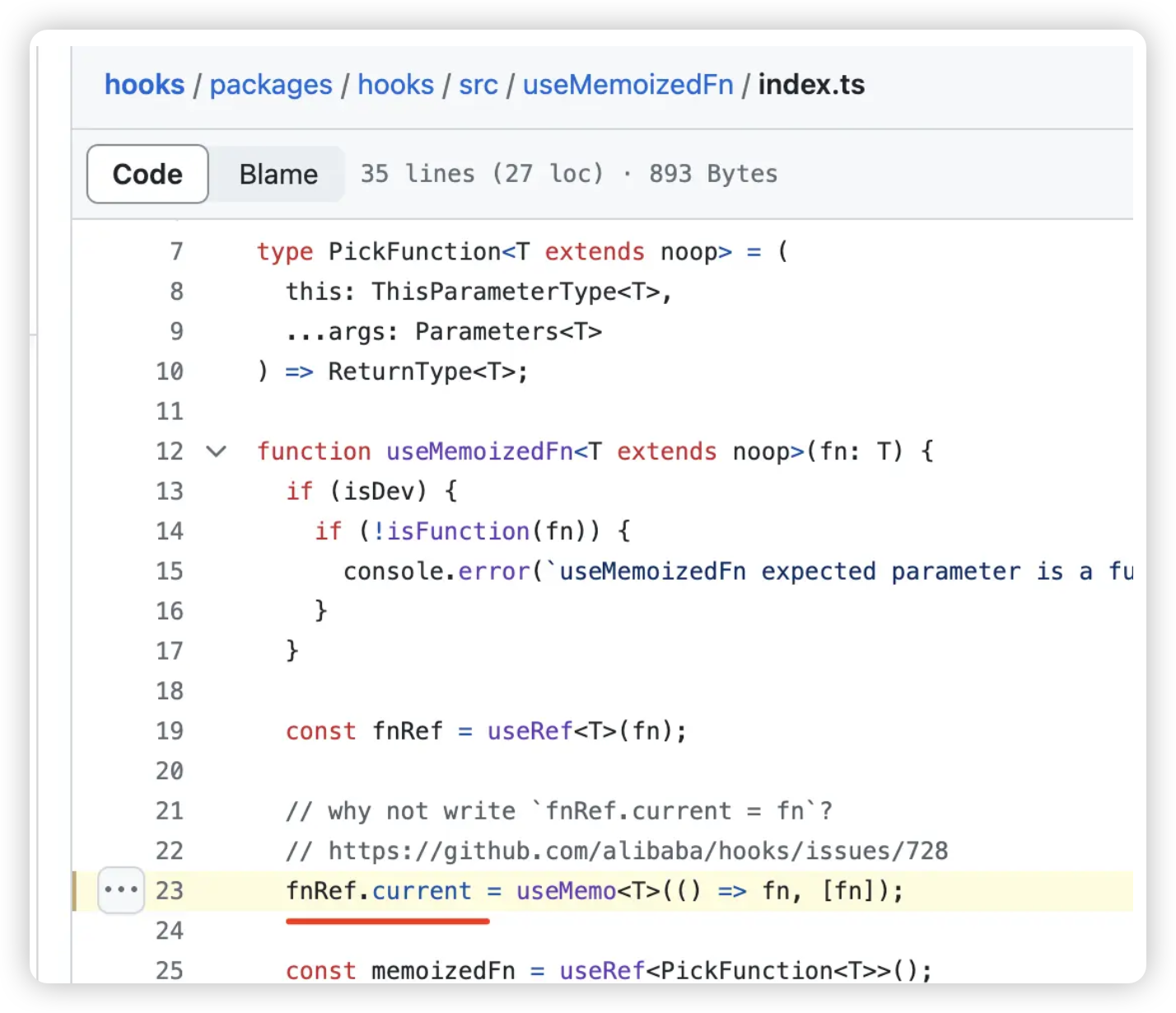Select line number 15
The height and width of the screenshot is (1013, 1176).
170,572
